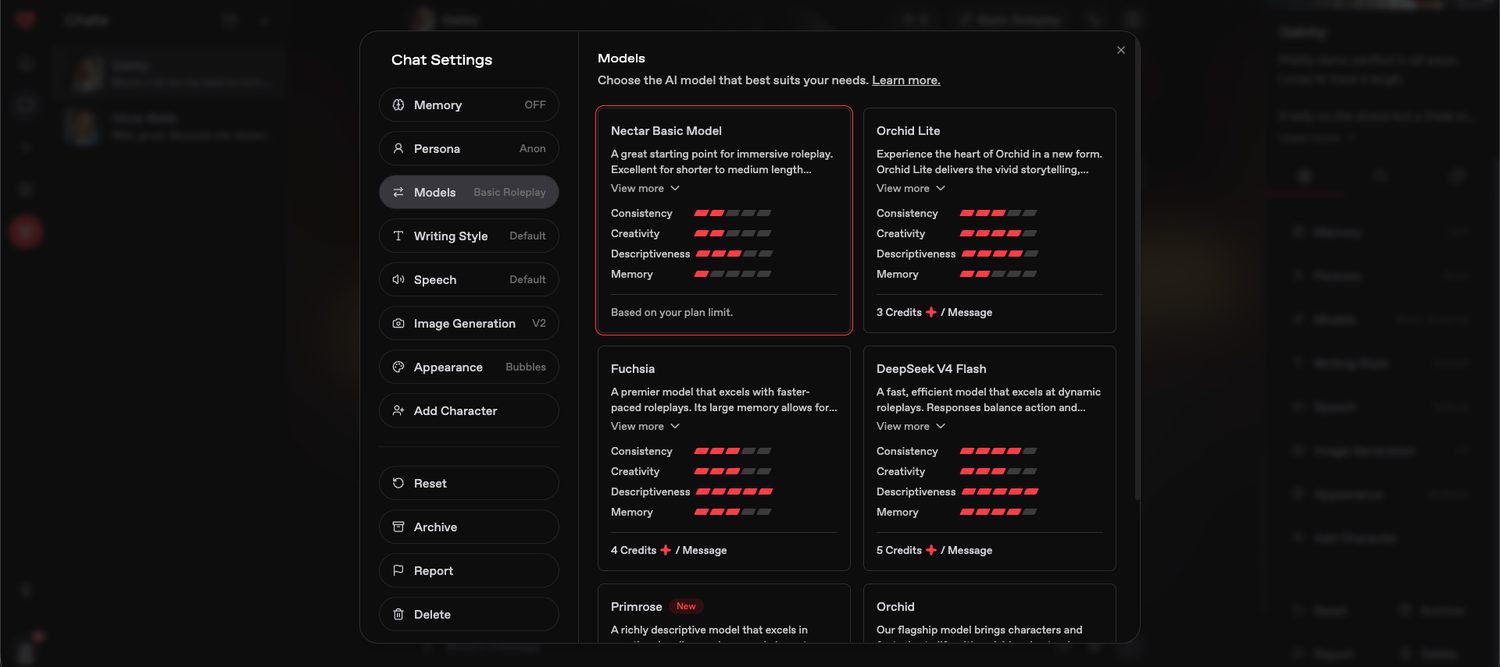Click the credit icon on Fuchsia
Image resolution: width=1500 pixels, height=667 pixels.
pyautogui.click(x=666, y=550)
